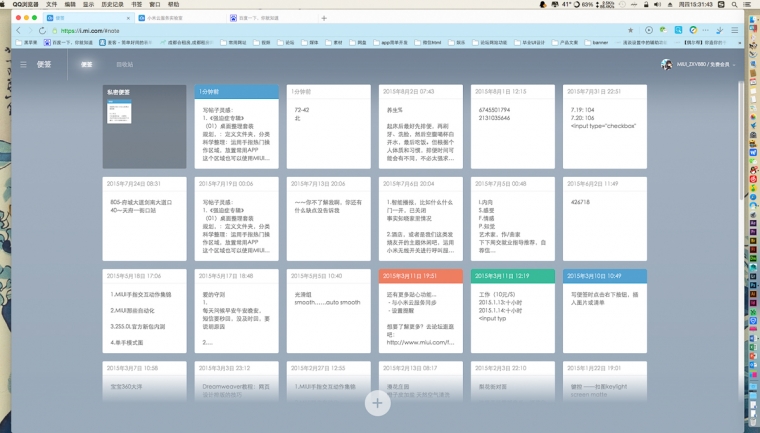Open the 编辑 menu
The width and height of the screenshot is (760, 433).
pos(70,4)
